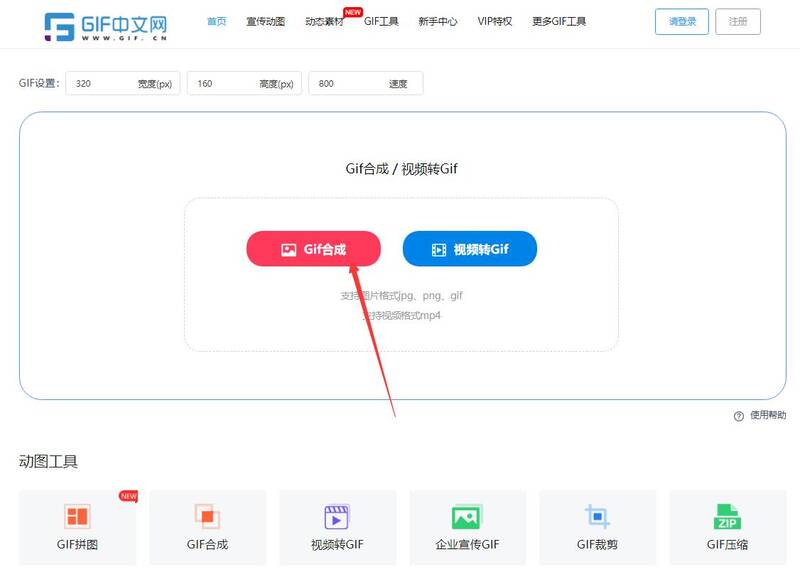The height and width of the screenshot is (584, 800).
Task: Click the GIF裁剪 label text
Action: pos(597,545)
